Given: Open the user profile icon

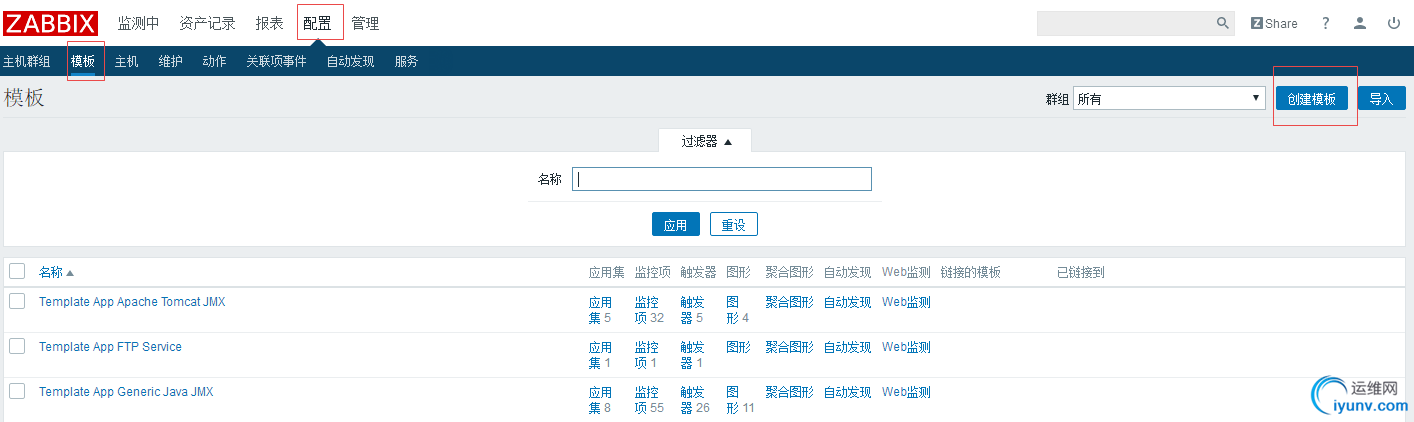Looking at the screenshot, I should [x=1360, y=23].
